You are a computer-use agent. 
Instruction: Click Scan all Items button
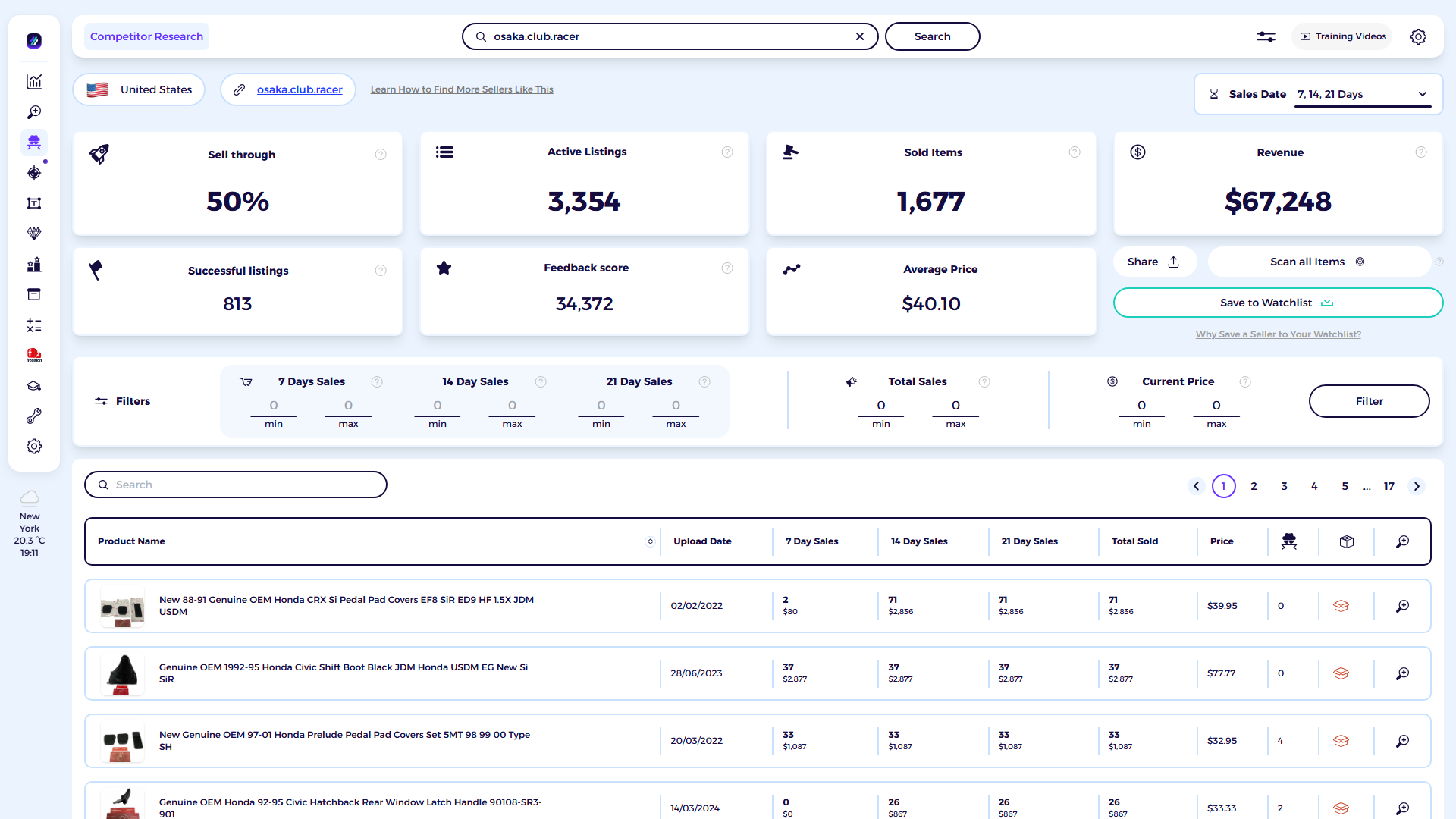pyautogui.click(x=1318, y=262)
